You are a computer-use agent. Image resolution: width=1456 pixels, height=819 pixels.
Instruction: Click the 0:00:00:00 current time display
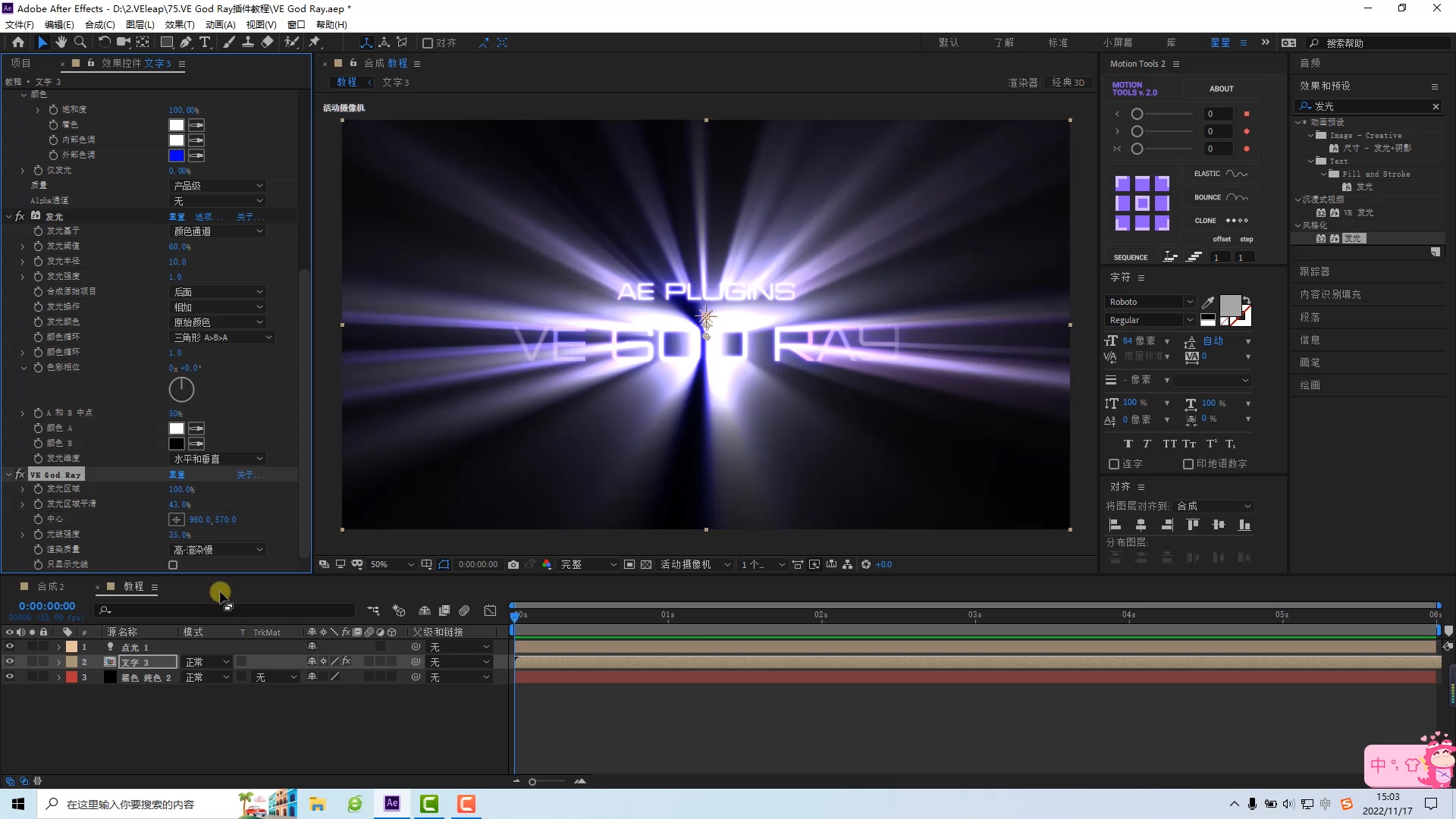tap(47, 606)
